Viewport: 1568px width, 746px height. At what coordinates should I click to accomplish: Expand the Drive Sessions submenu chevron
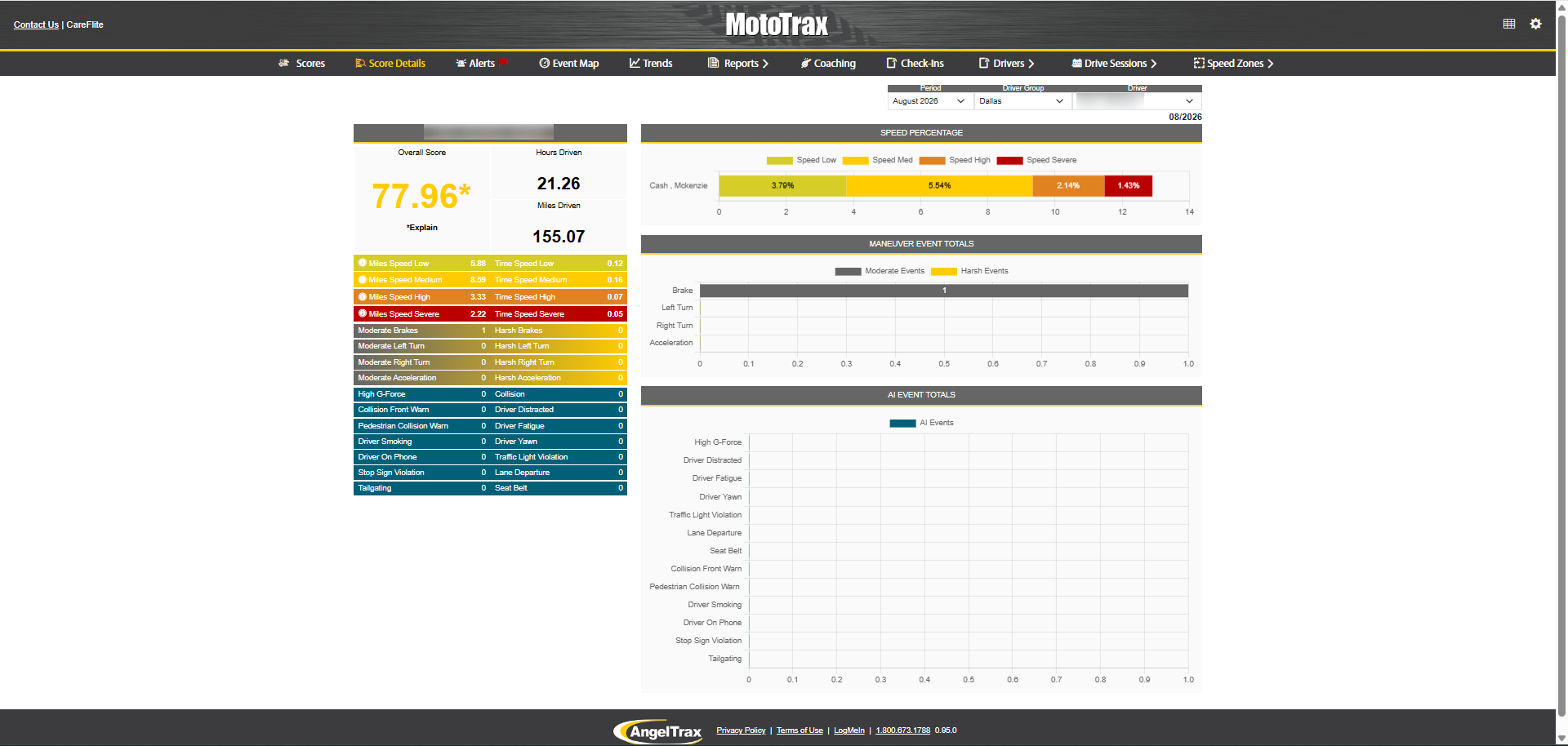coord(1154,64)
